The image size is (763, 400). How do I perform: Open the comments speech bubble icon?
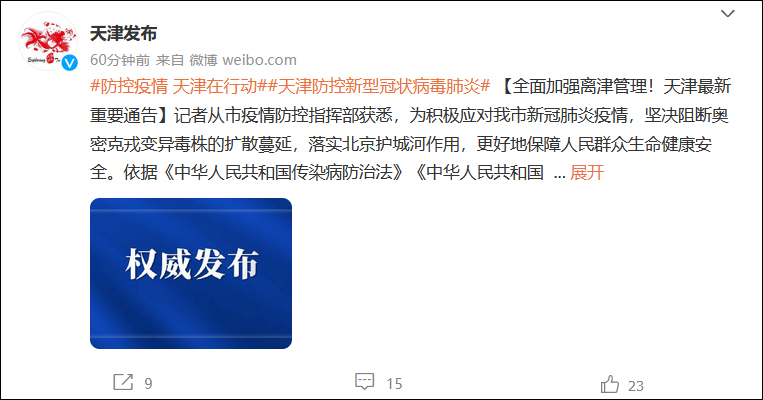[364, 382]
